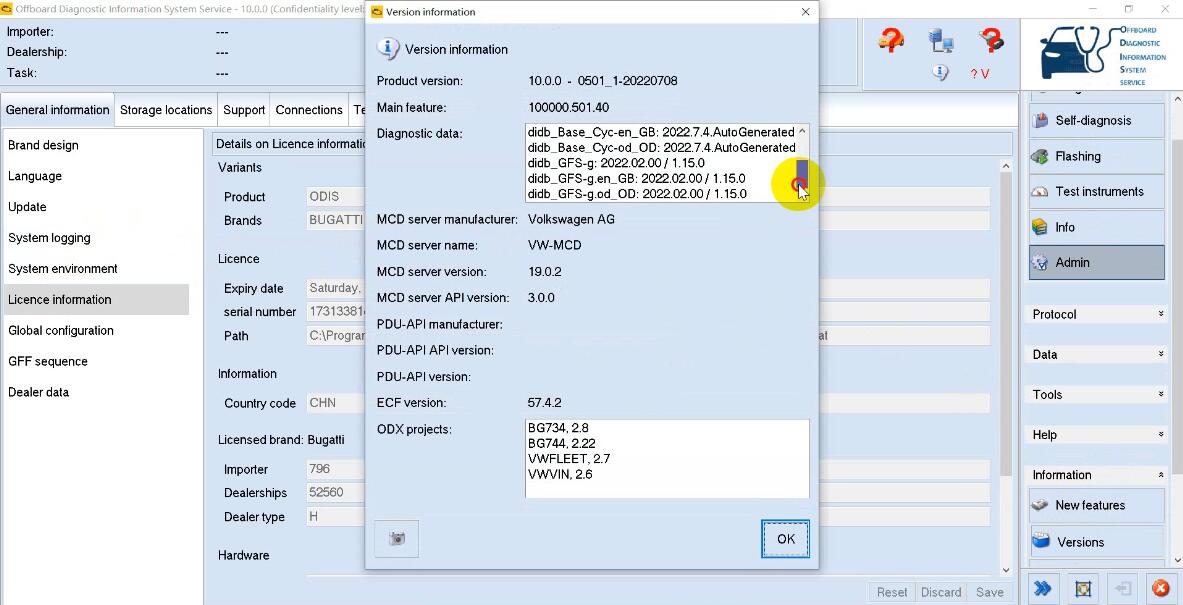1183x605 pixels.
Task: Click the Self-diagnosis icon in mode panel
Action: [x=1041, y=121]
